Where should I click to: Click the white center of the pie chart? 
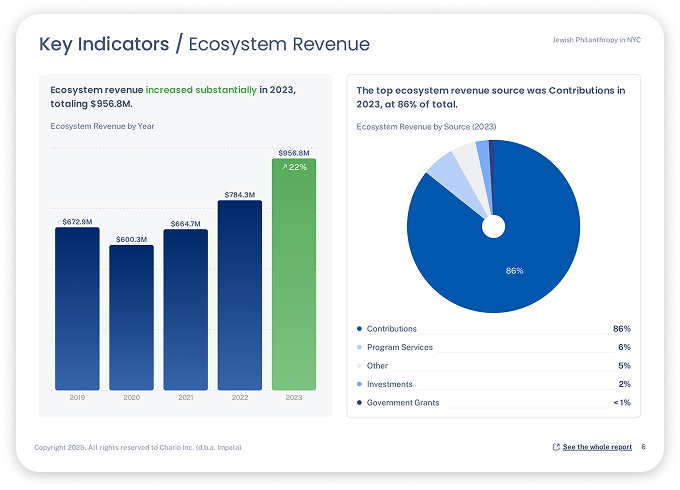pos(493,227)
